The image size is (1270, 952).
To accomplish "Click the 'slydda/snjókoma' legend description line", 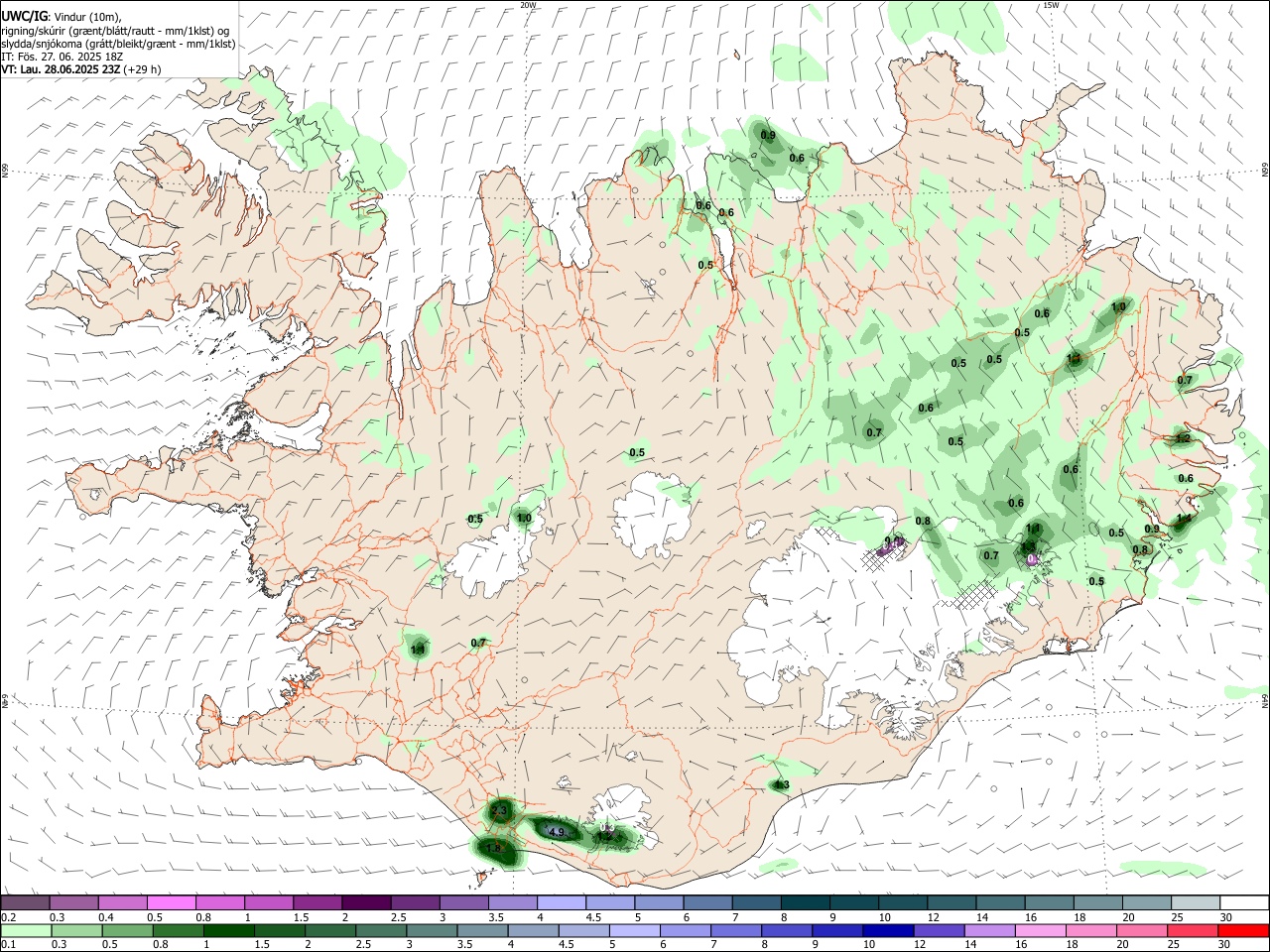I will (118, 44).
